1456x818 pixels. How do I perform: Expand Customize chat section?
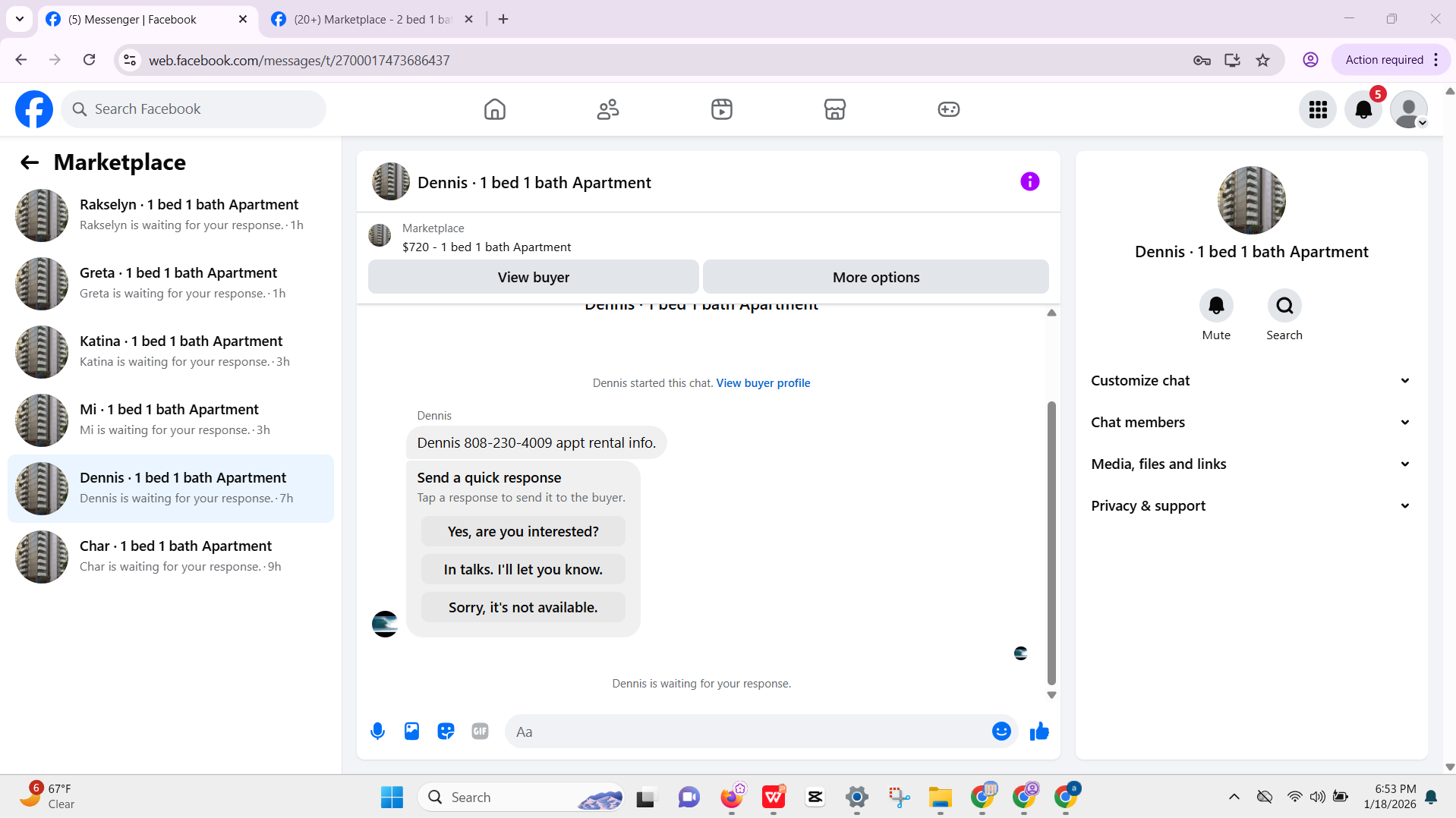point(1251,381)
